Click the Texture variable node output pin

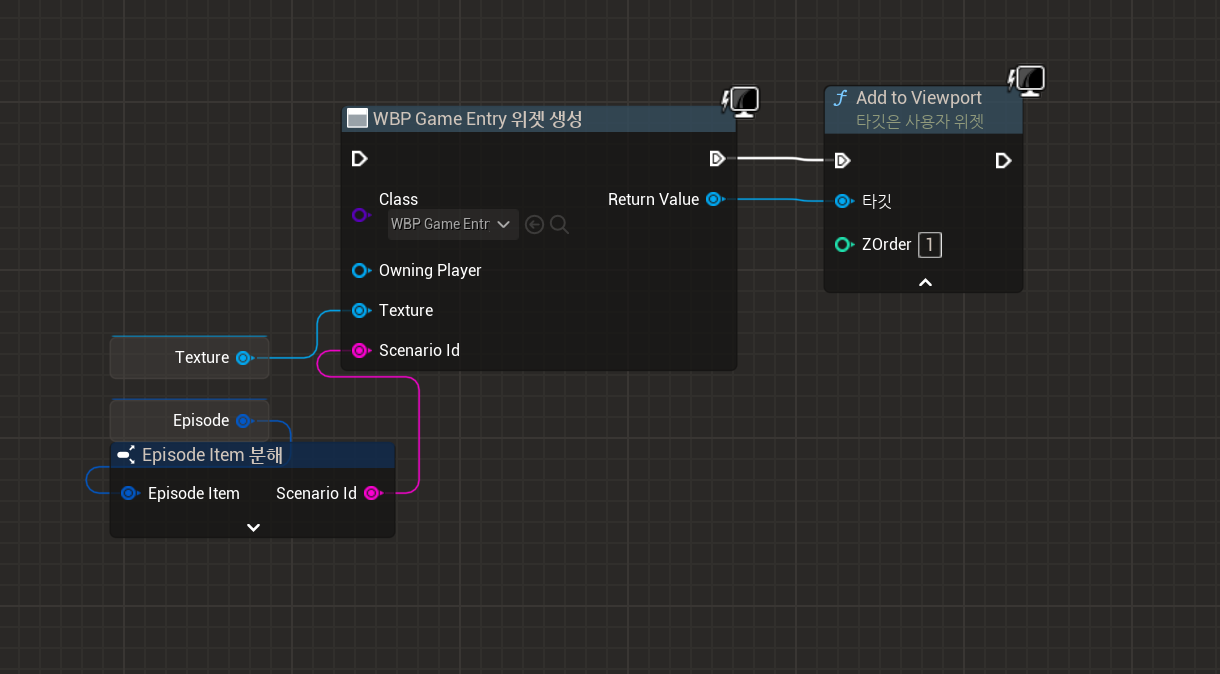coord(243,358)
